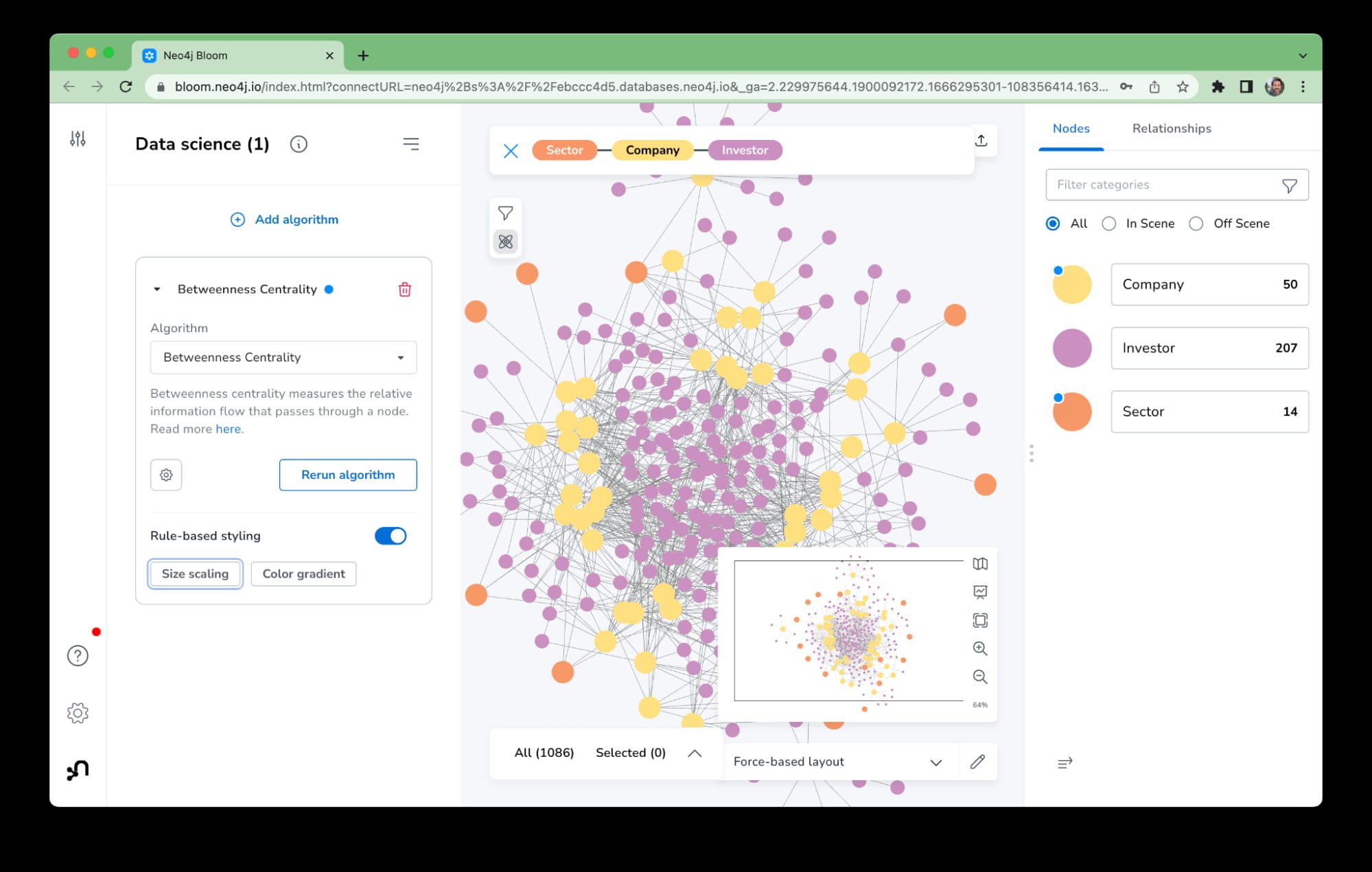Screen dimensions: 1372x872
Task: Click the settings gear icon on algorithm panel
Action: (165, 474)
